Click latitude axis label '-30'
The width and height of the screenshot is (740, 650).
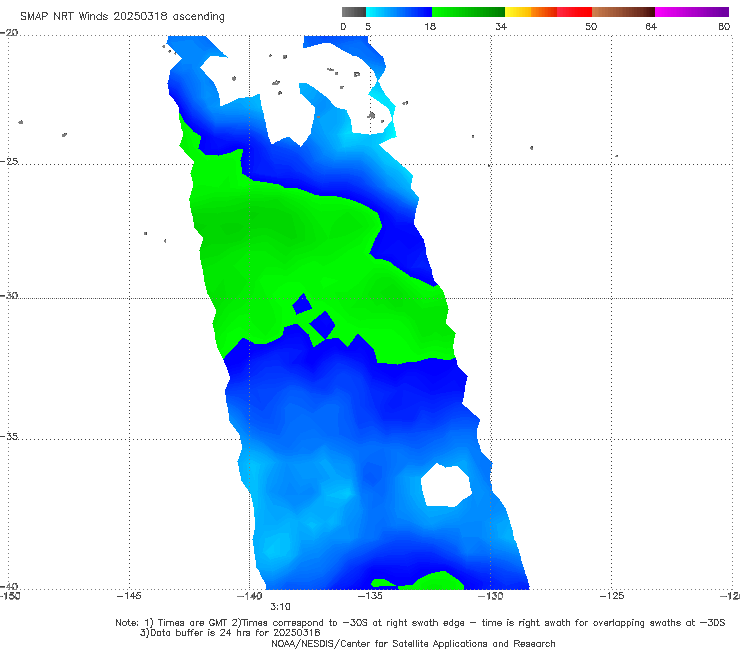tap(9, 295)
